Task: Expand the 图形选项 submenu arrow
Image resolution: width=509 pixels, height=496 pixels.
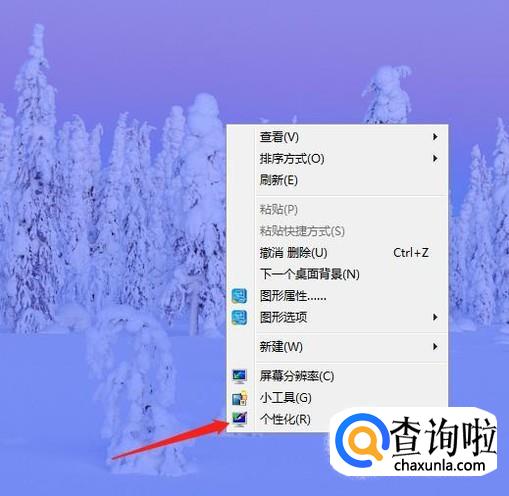Action: (x=435, y=317)
